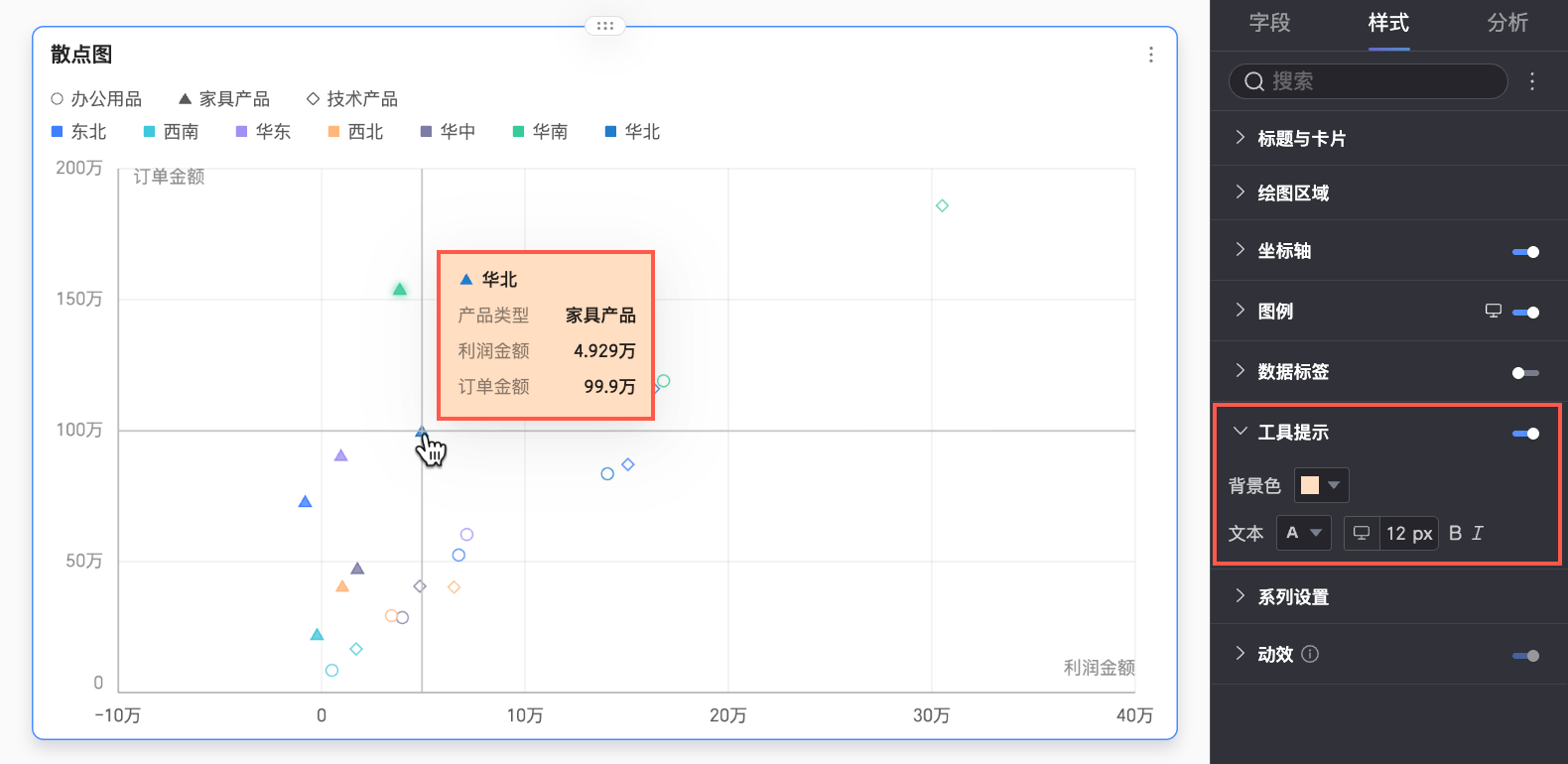Viewport: 1568px width, 764px height.
Task: Click the device icon beside font size
Action: (x=1362, y=534)
